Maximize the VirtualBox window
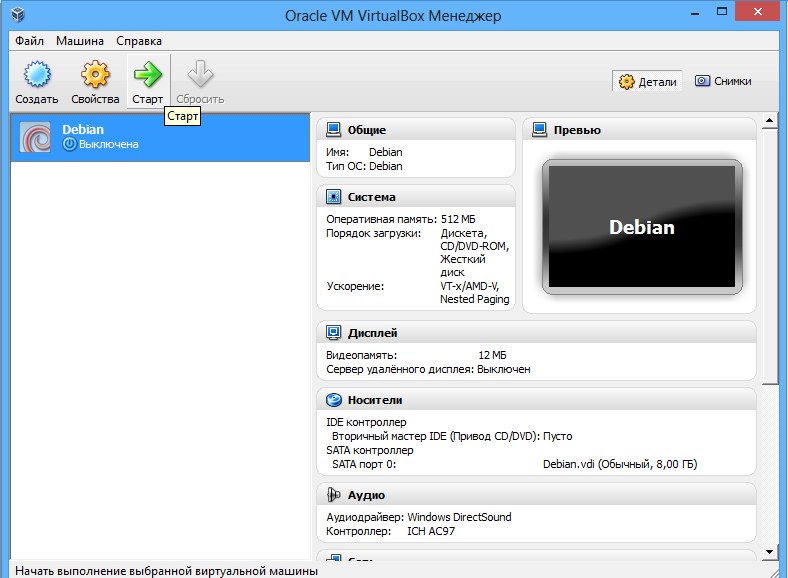The image size is (788, 578). (x=722, y=12)
